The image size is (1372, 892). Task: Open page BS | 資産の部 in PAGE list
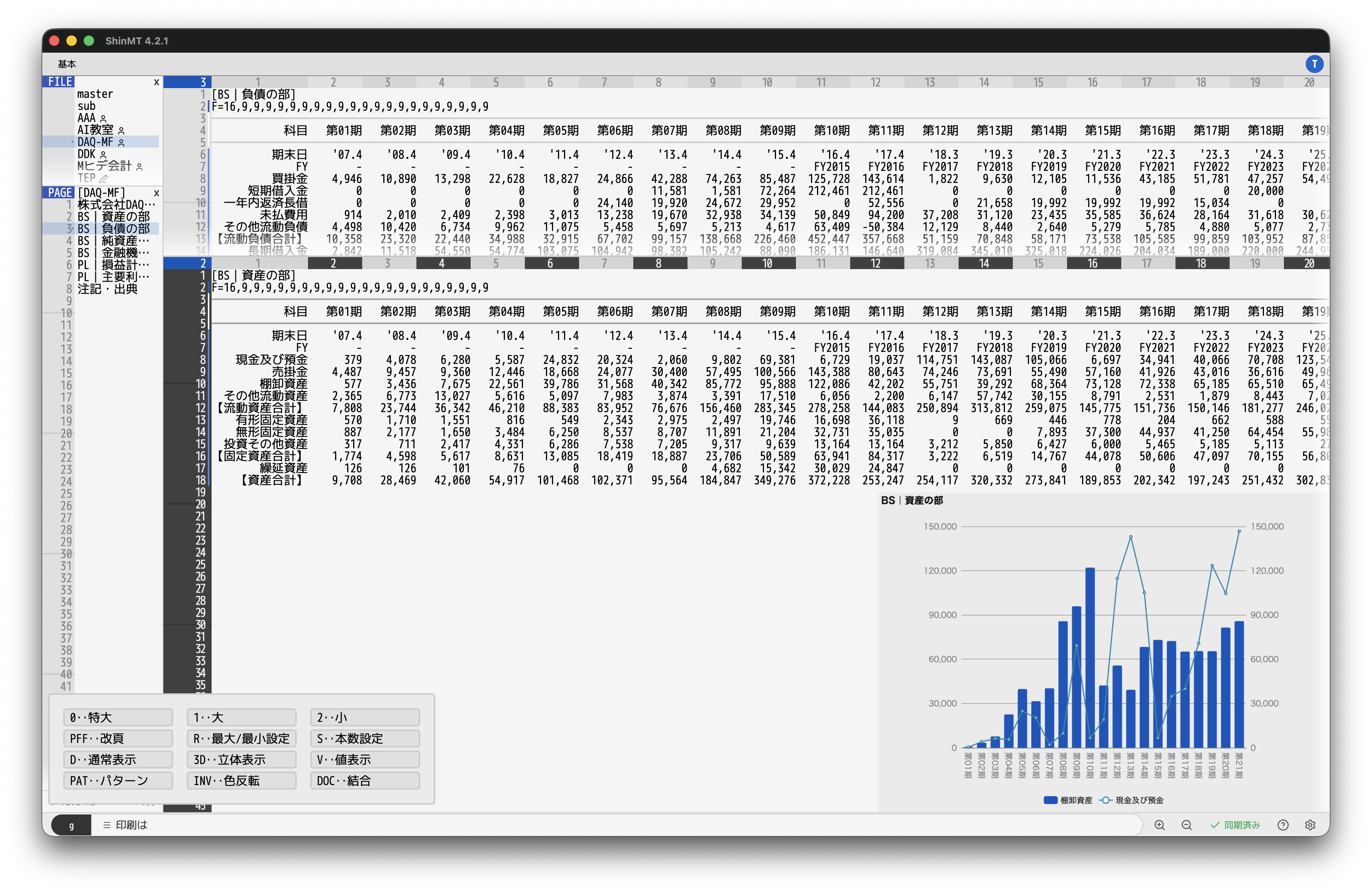click(114, 217)
